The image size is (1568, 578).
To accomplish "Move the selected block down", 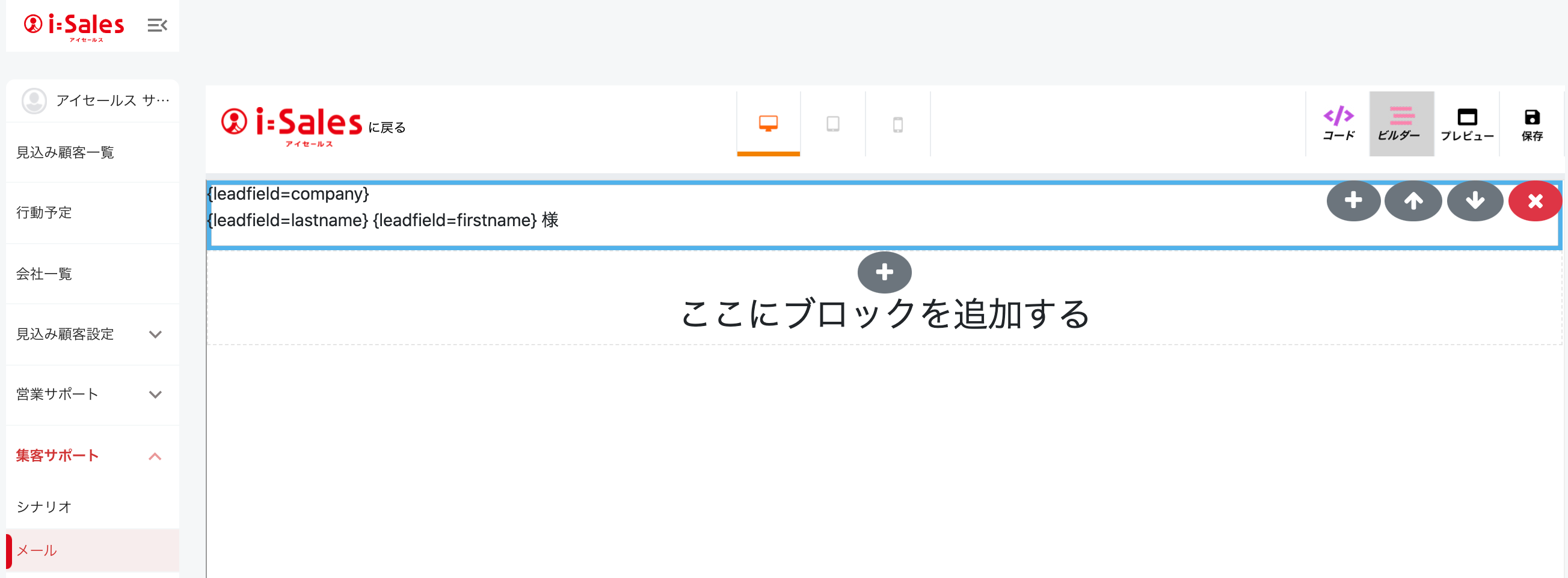I will coord(1475,200).
